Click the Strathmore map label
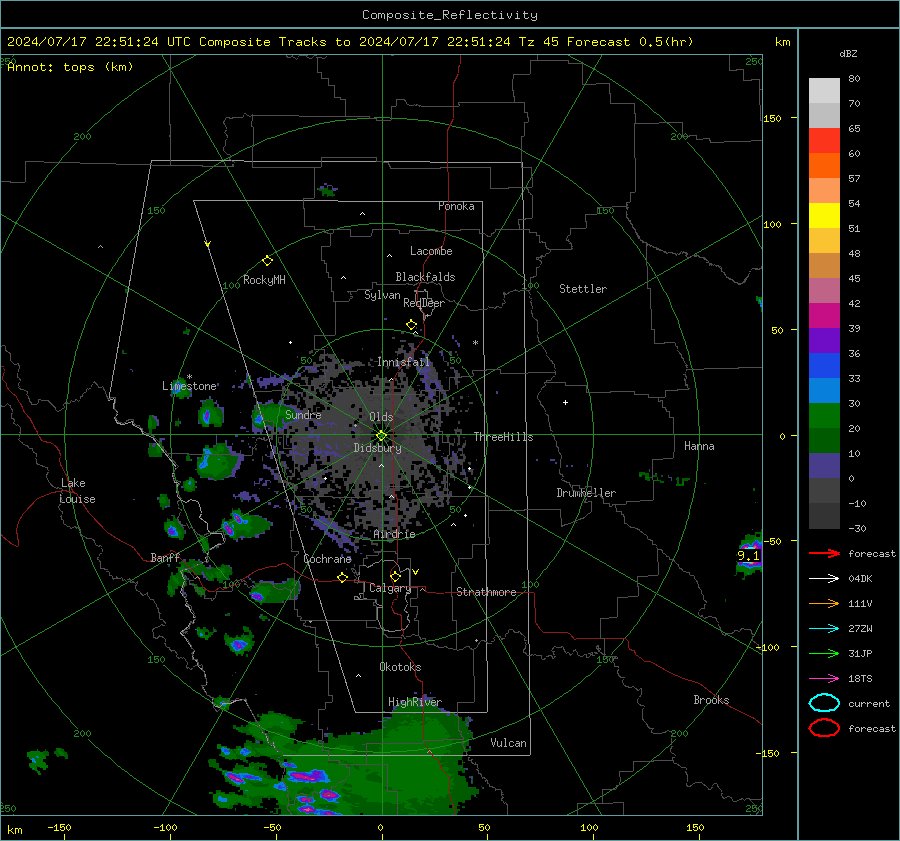The height and width of the screenshot is (841, 900). [x=486, y=592]
